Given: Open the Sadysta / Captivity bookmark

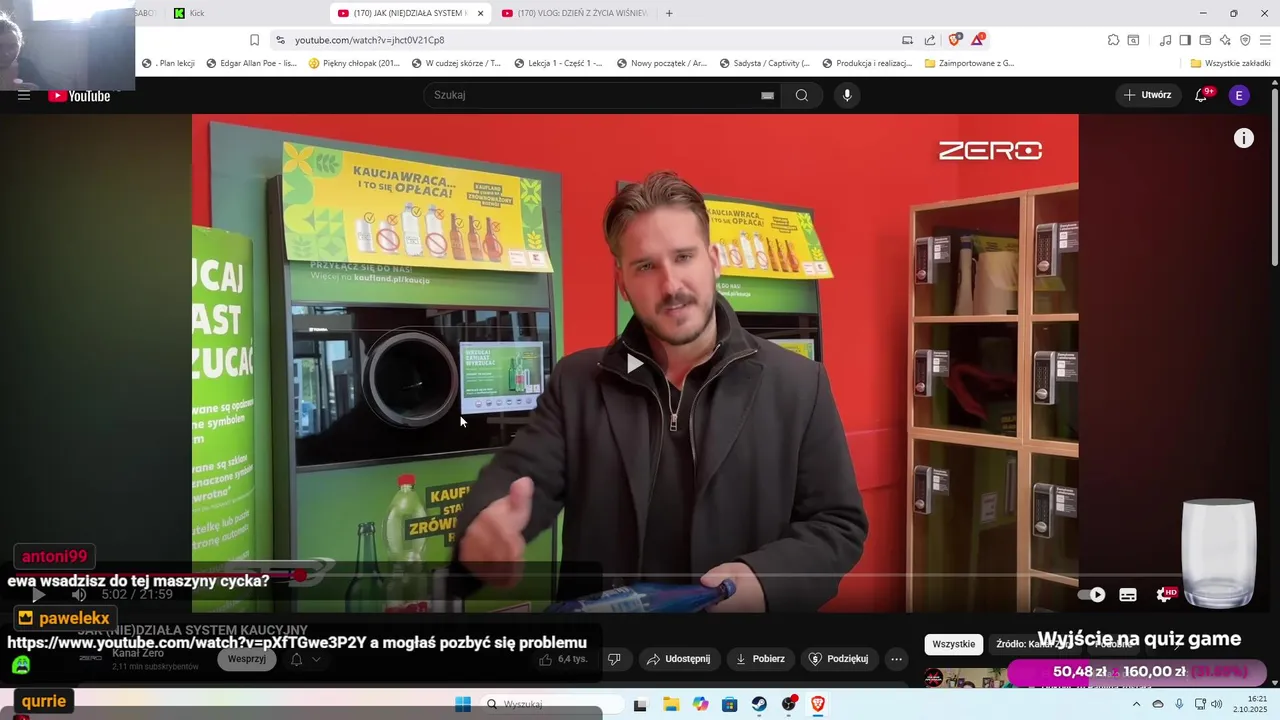Looking at the screenshot, I should tap(764, 63).
